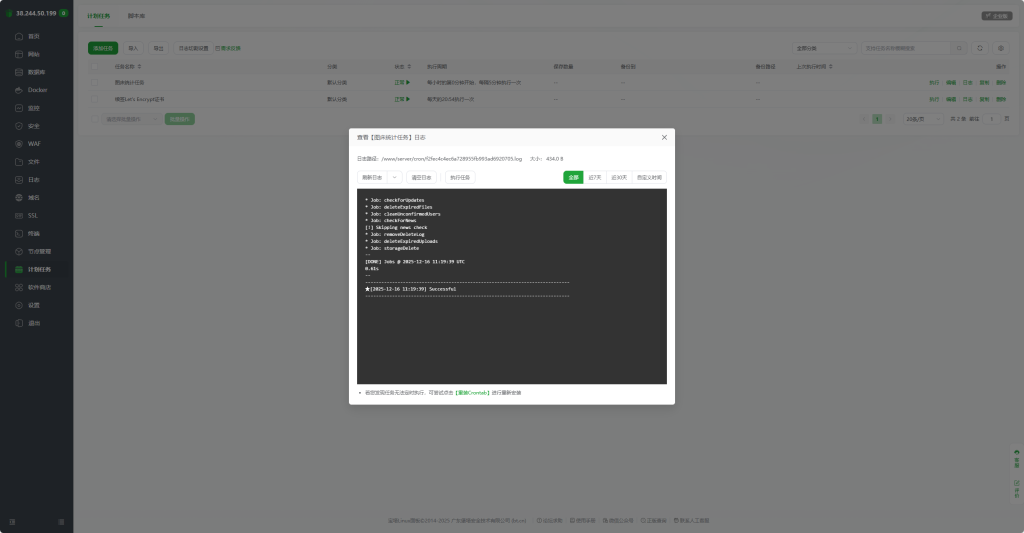Click the search magnifier icon
1024x533 pixels.
click(959, 48)
